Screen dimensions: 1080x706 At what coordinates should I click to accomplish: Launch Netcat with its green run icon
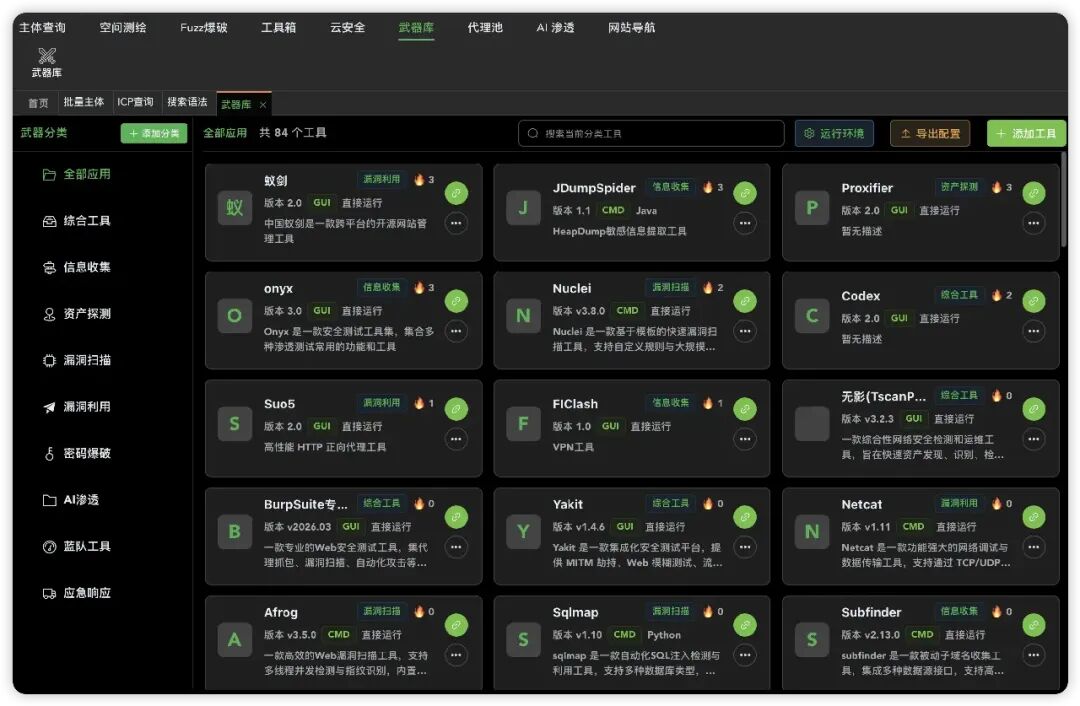(1033, 517)
